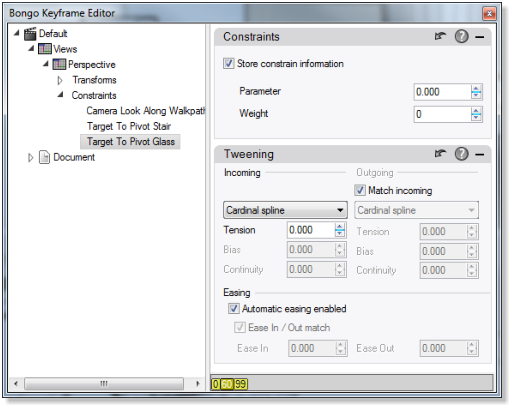Click the Parameter value field
The width and height of the screenshot is (514, 410).
(442, 92)
